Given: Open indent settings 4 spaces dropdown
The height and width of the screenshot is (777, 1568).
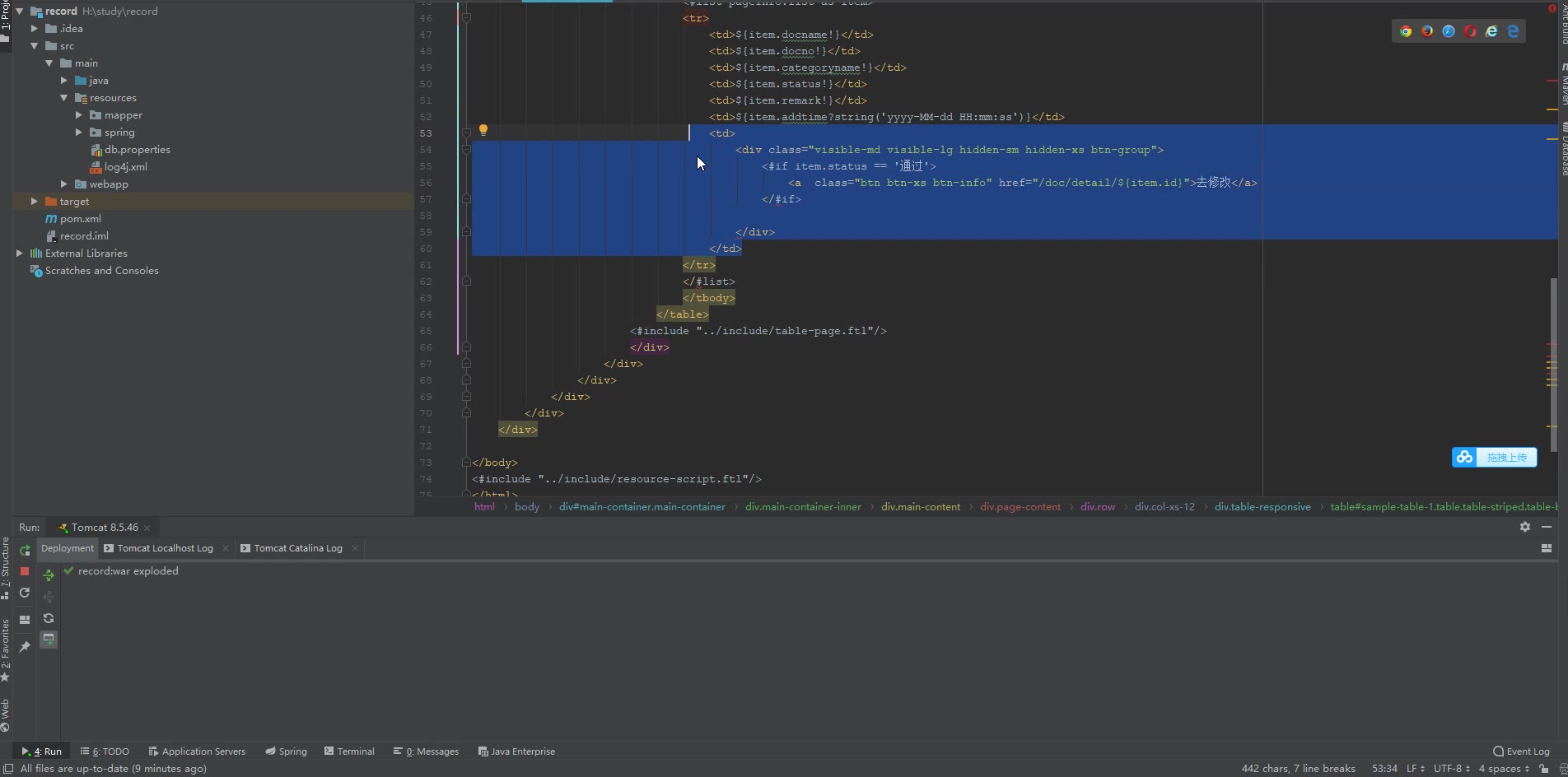Looking at the screenshot, I should point(1504,769).
